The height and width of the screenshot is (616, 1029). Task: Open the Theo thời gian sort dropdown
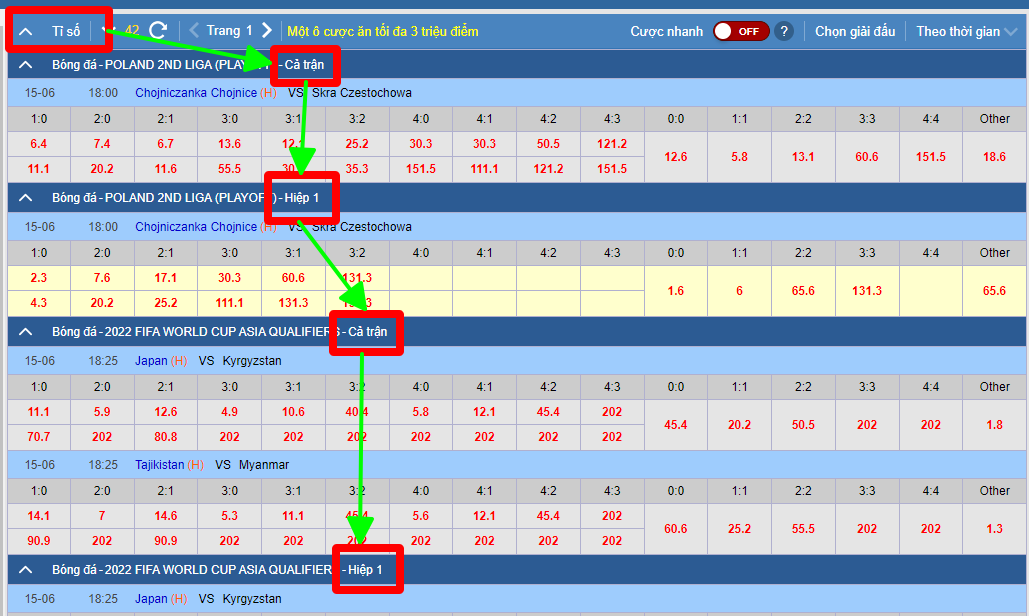[966, 31]
